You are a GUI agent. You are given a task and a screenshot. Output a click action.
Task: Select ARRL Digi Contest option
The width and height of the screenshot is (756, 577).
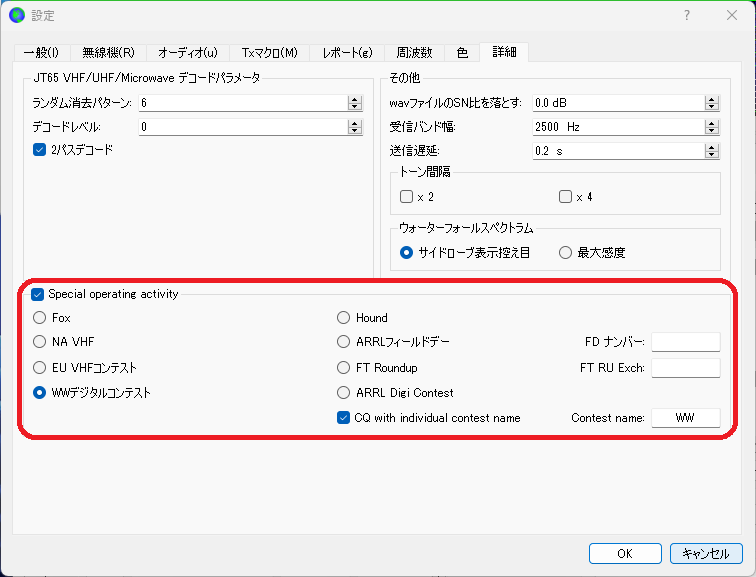click(343, 393)
